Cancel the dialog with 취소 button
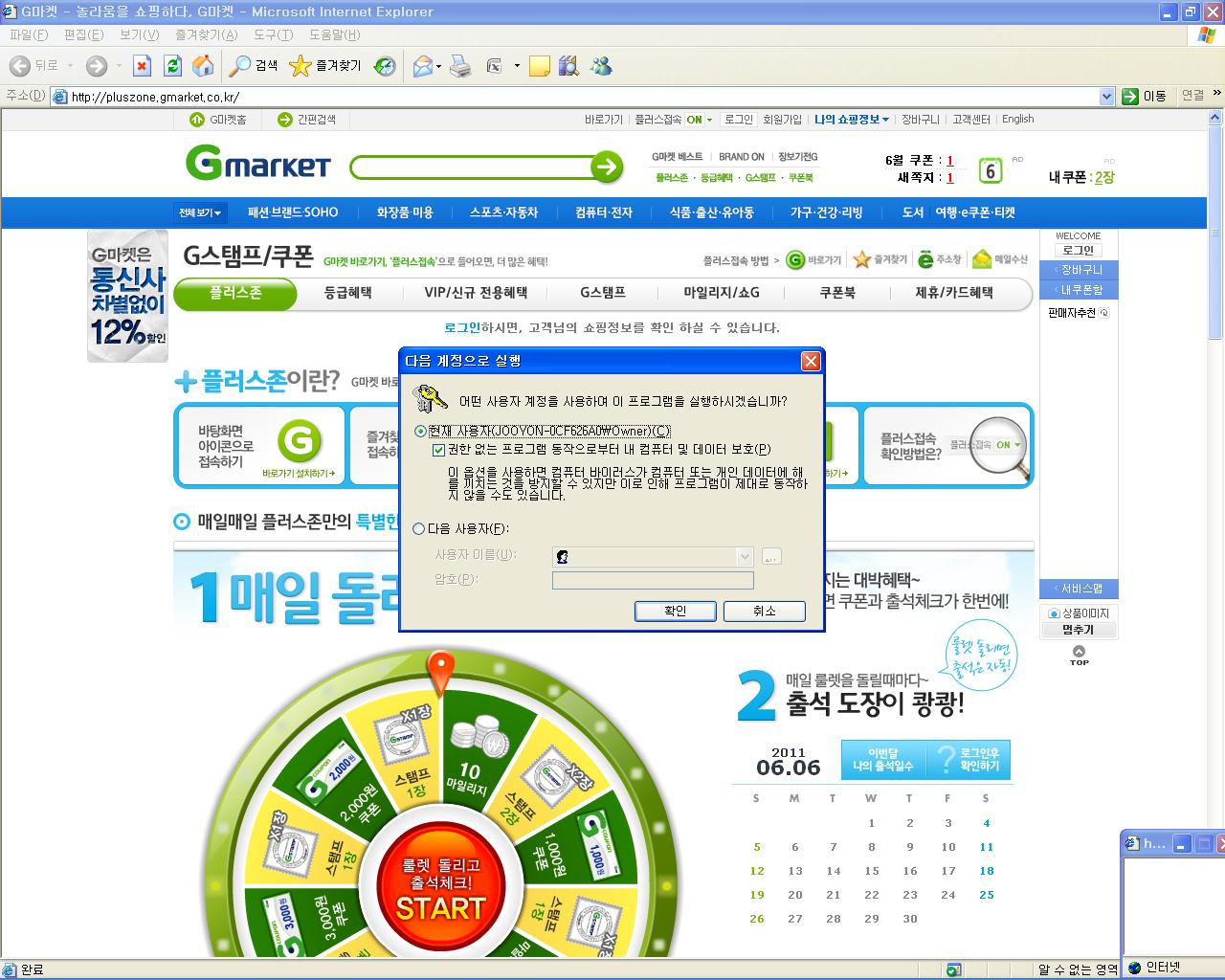 click(764, 611)
